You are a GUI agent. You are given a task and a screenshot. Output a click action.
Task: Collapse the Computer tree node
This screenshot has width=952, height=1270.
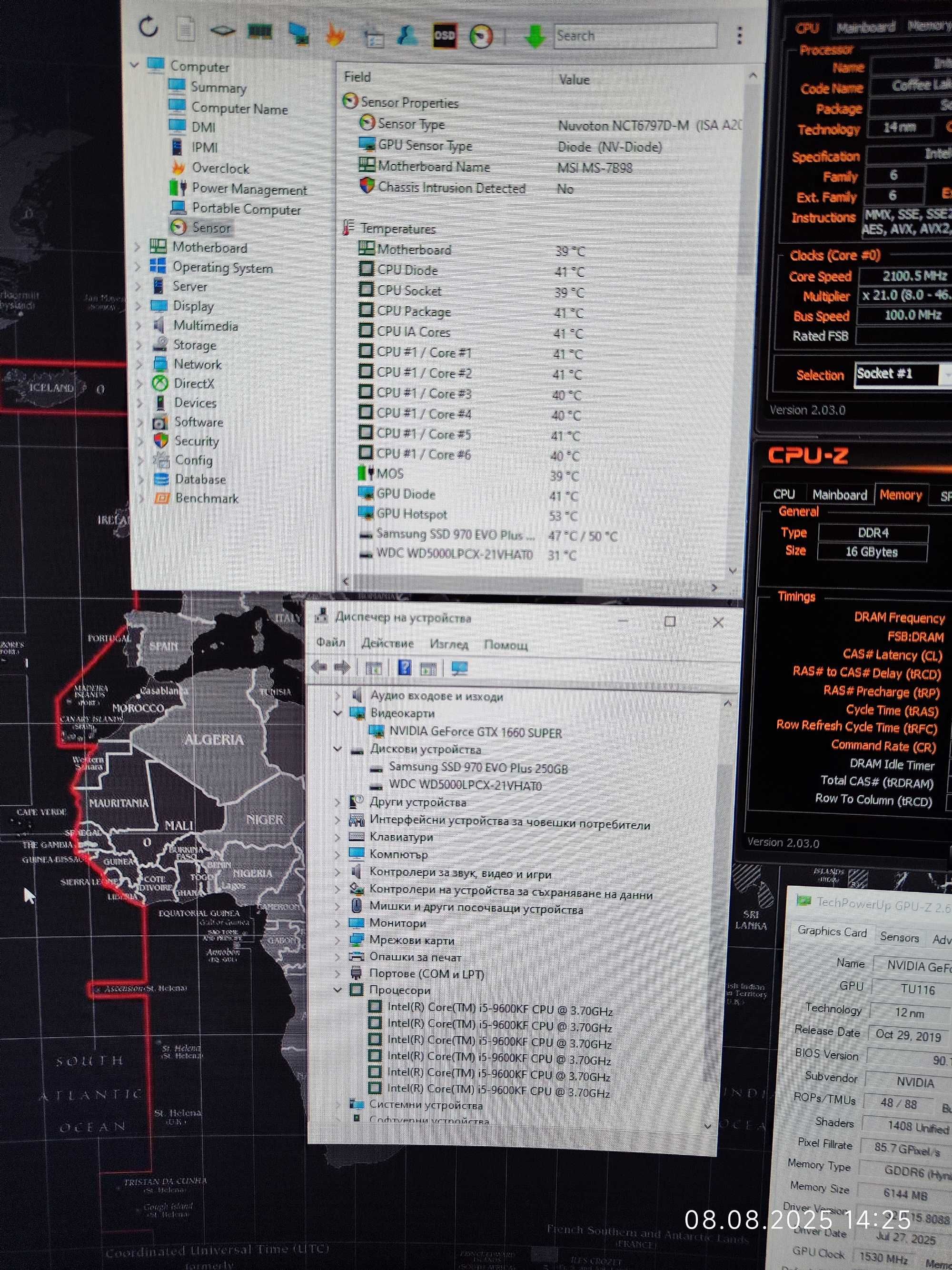click(x=135, y=65)
